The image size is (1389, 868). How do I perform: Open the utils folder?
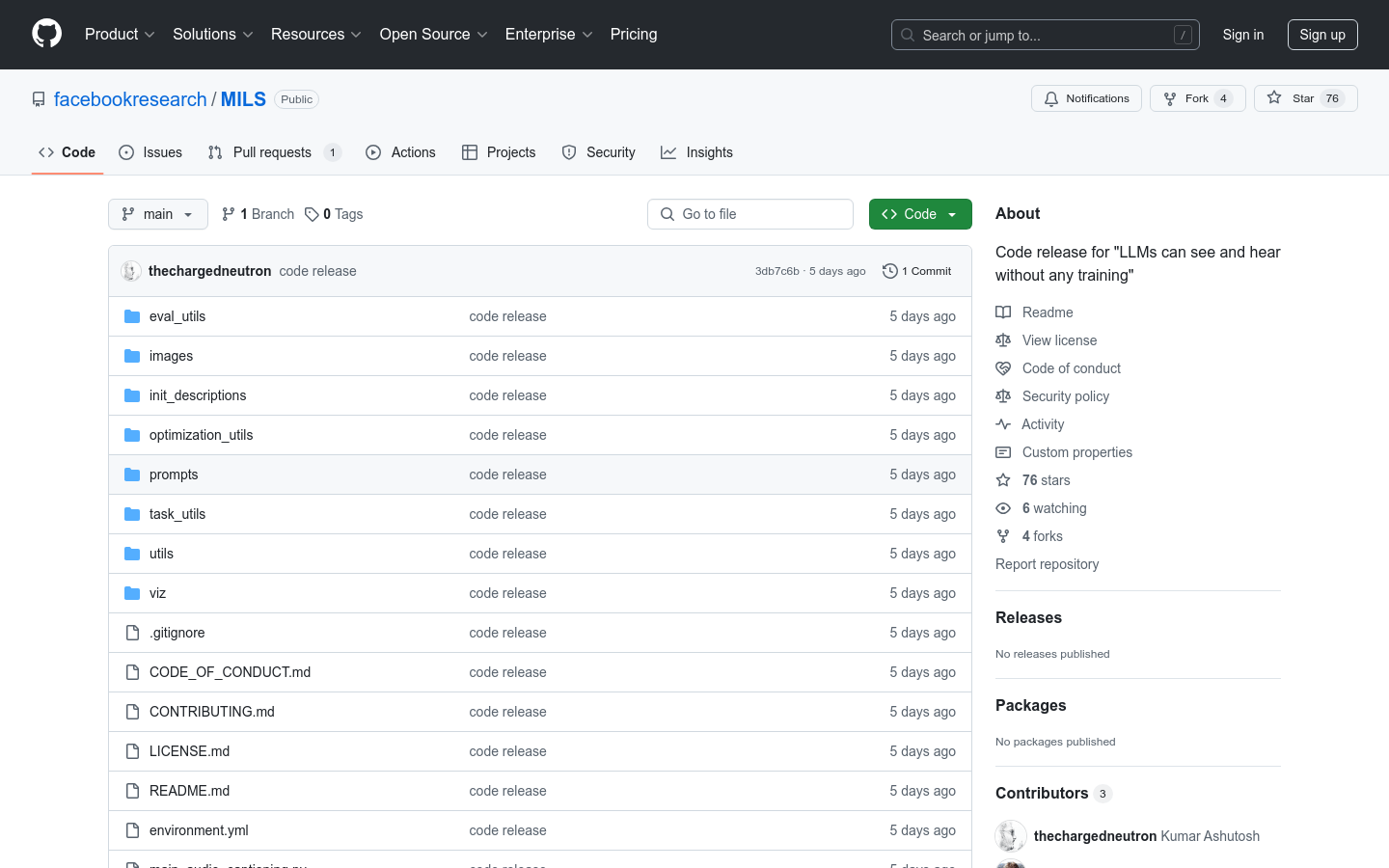(161, 554)
